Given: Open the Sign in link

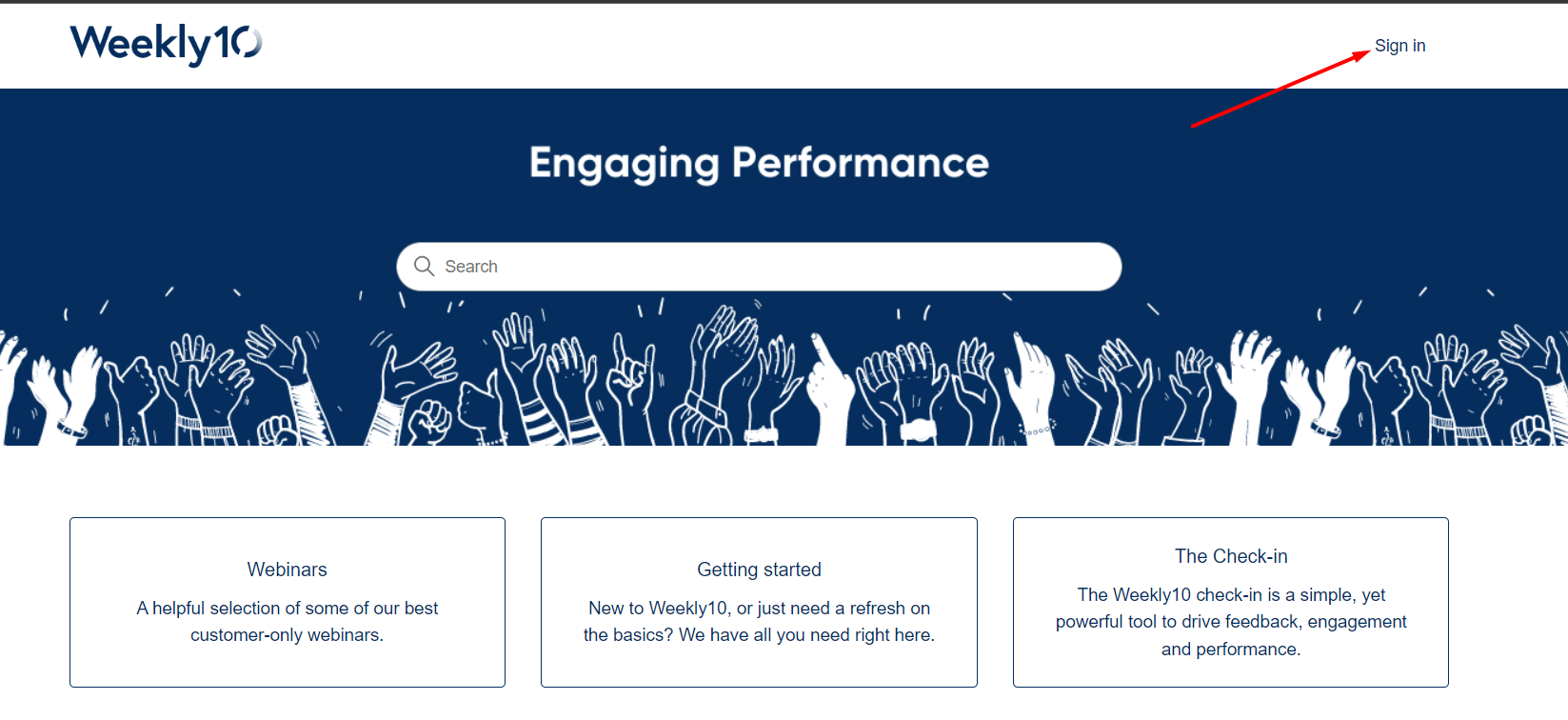Looking at the screenshot, I should 1399,46.
